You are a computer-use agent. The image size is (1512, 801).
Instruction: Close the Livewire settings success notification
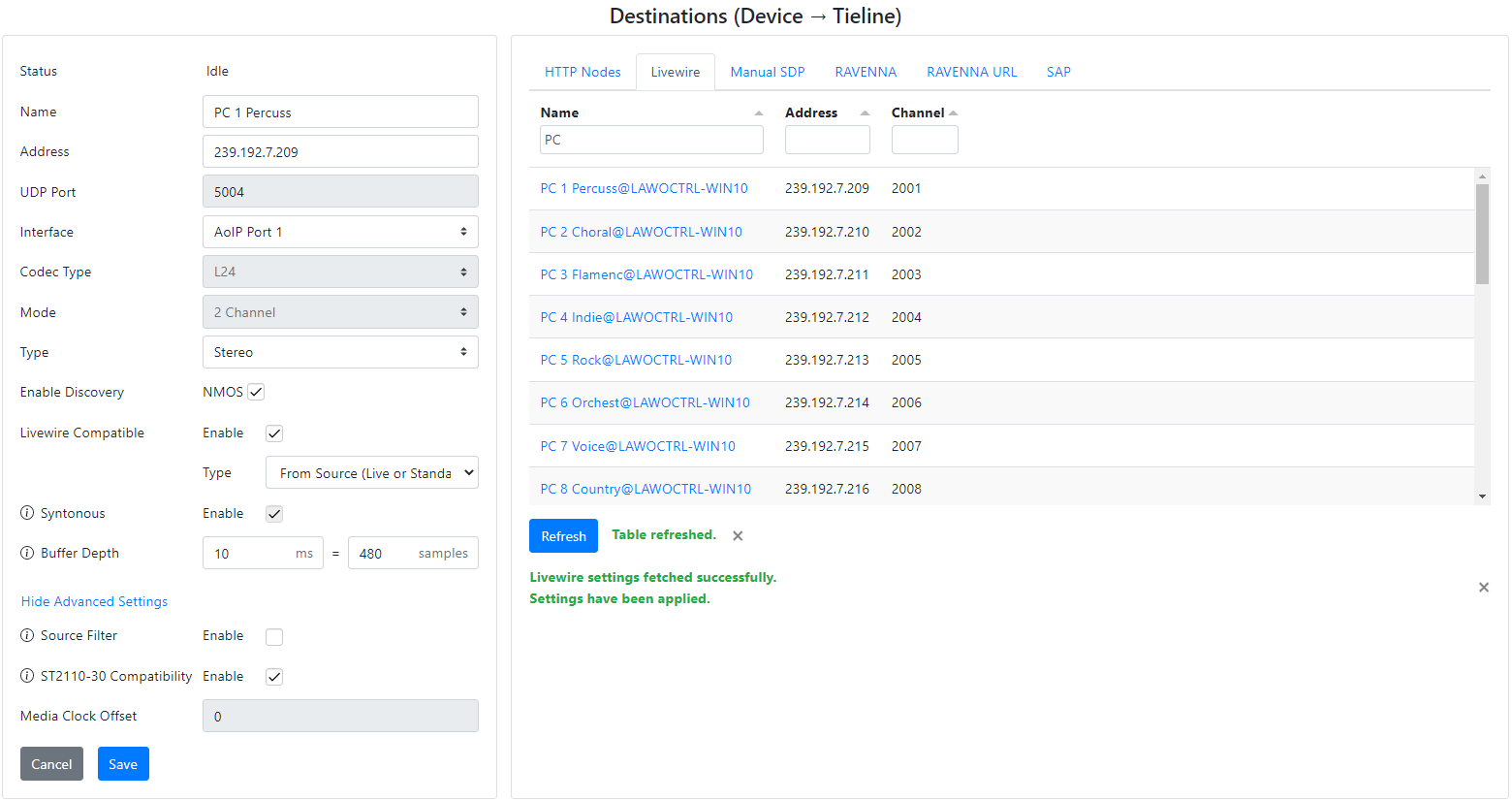tap(1483, 588)
